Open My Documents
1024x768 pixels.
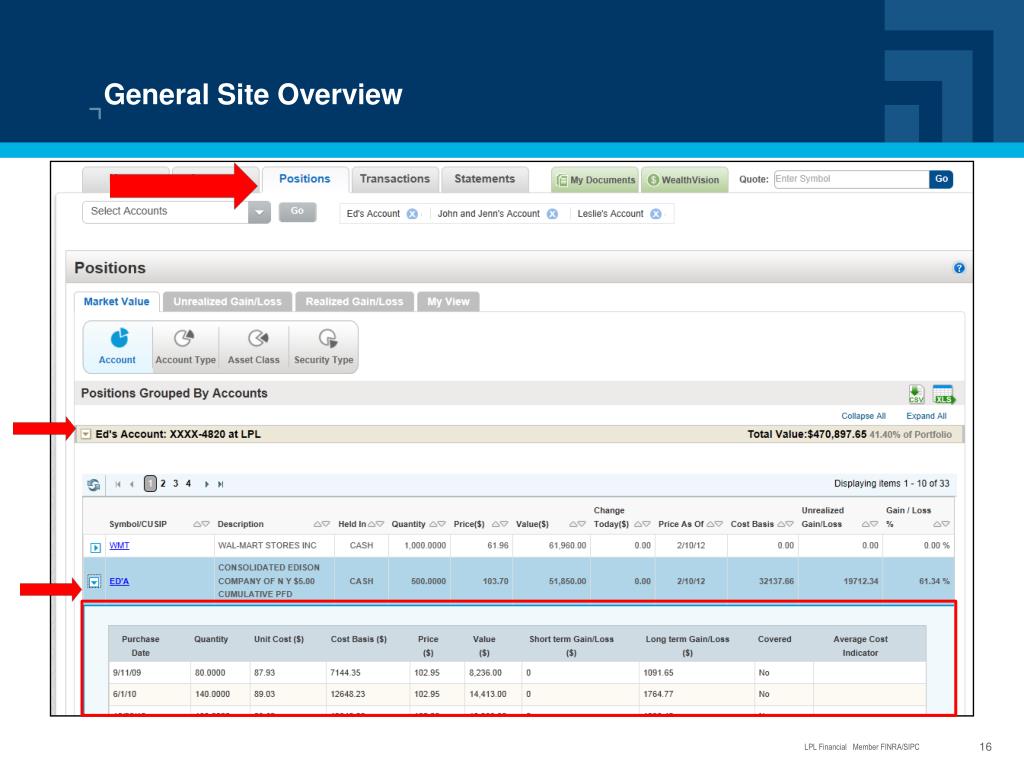click(596, 180)
